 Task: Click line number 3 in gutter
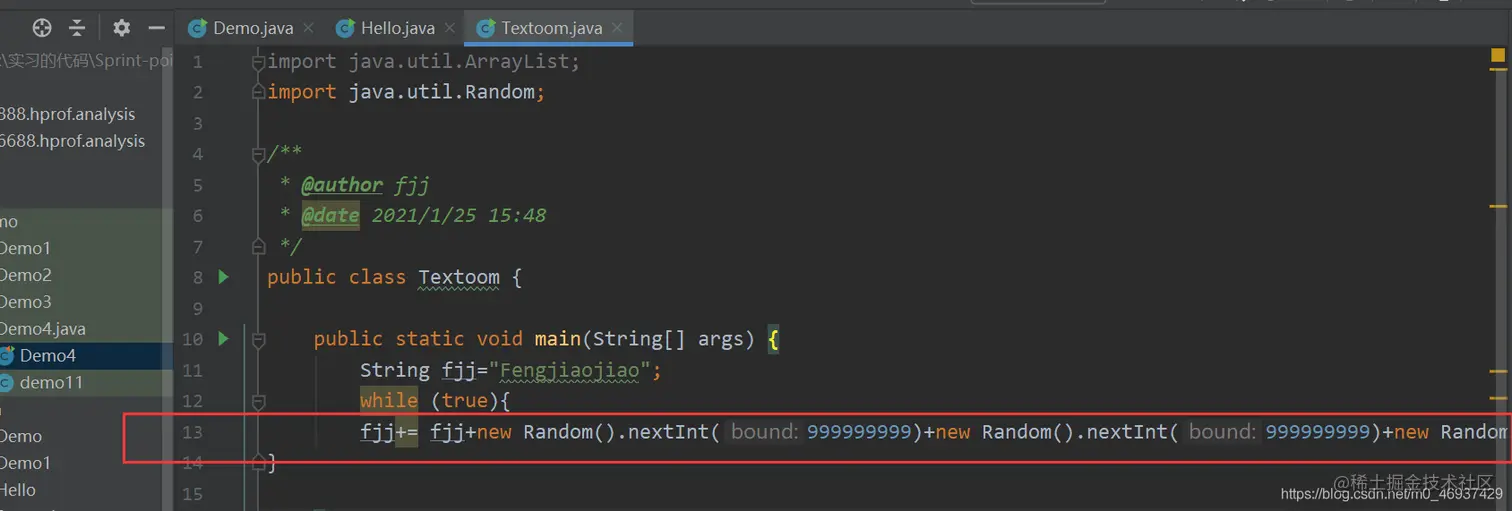(197, 123)
